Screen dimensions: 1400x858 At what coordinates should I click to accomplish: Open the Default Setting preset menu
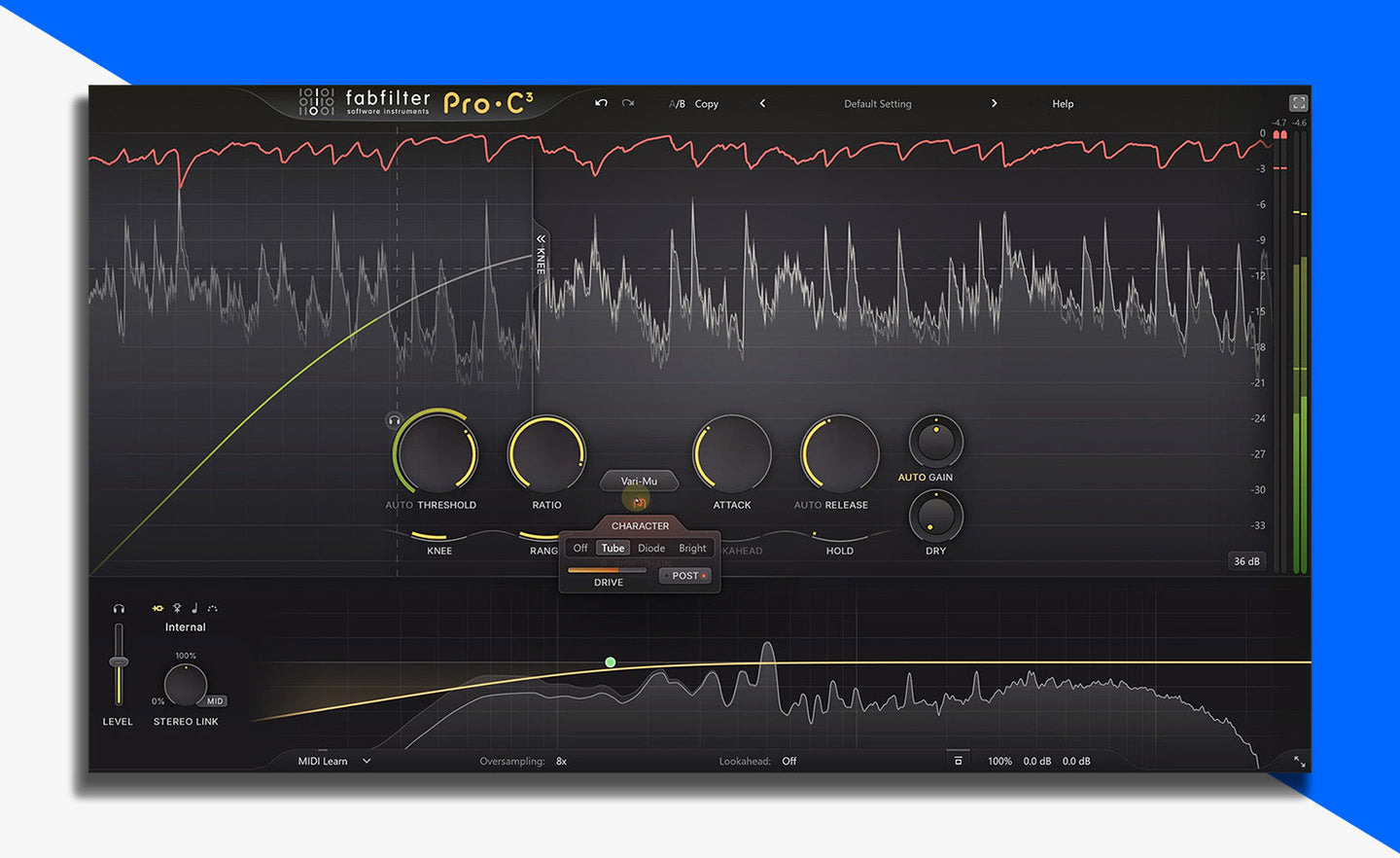[x=878, y=104]
